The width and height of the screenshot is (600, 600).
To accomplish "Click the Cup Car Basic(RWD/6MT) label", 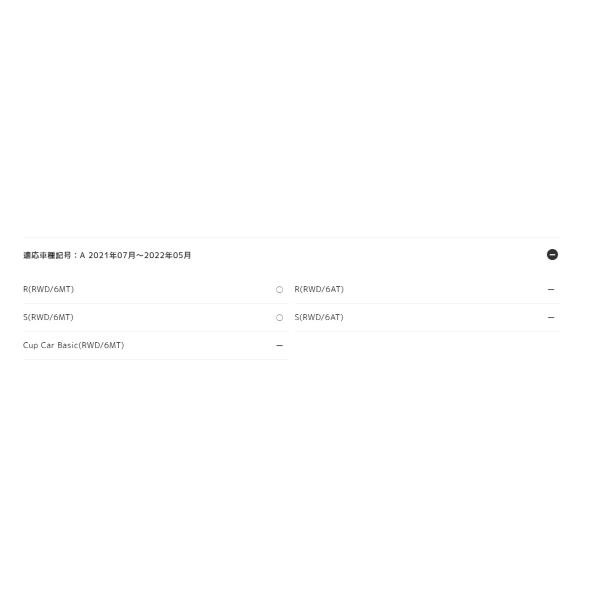I will (x=73, y=345).
